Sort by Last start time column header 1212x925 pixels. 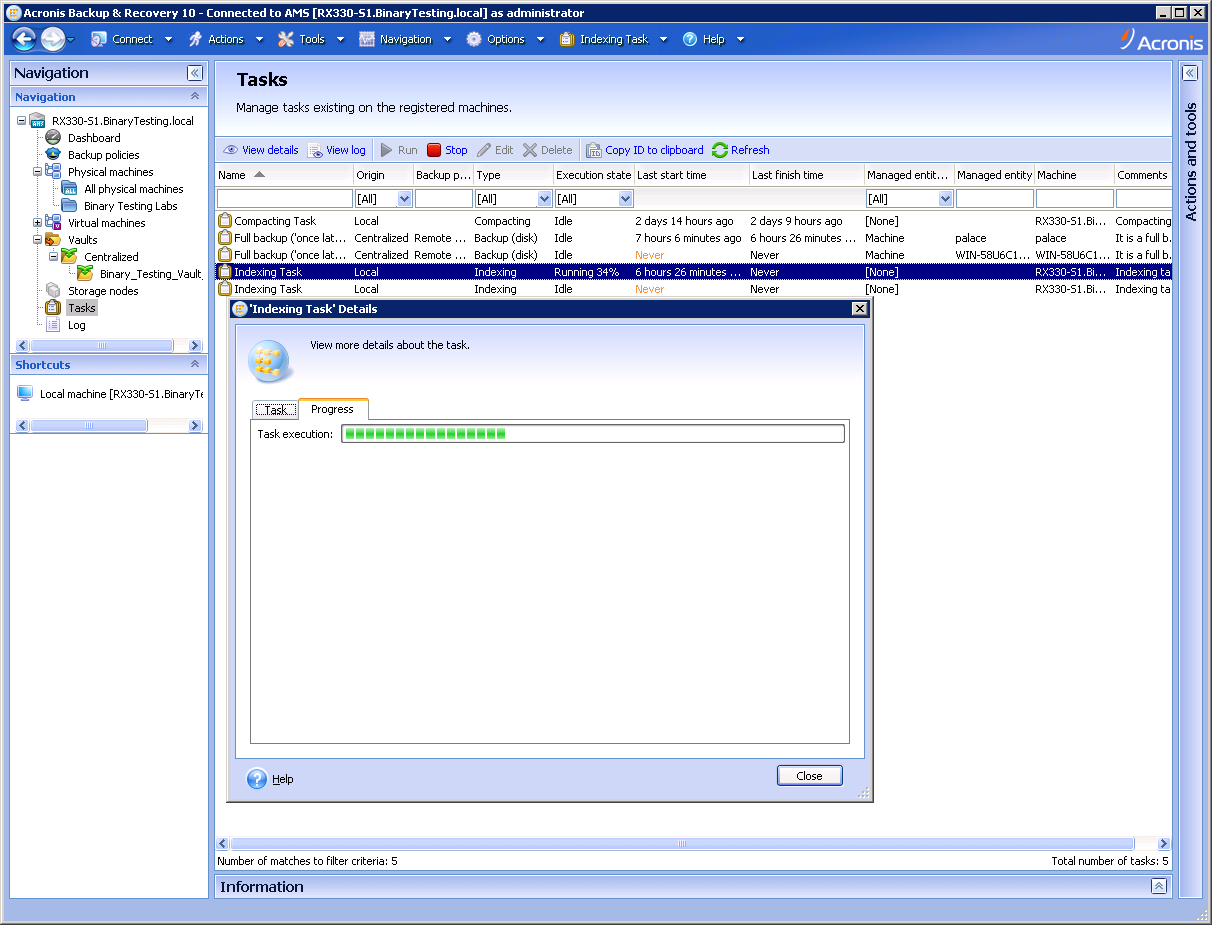click(691, 175)
